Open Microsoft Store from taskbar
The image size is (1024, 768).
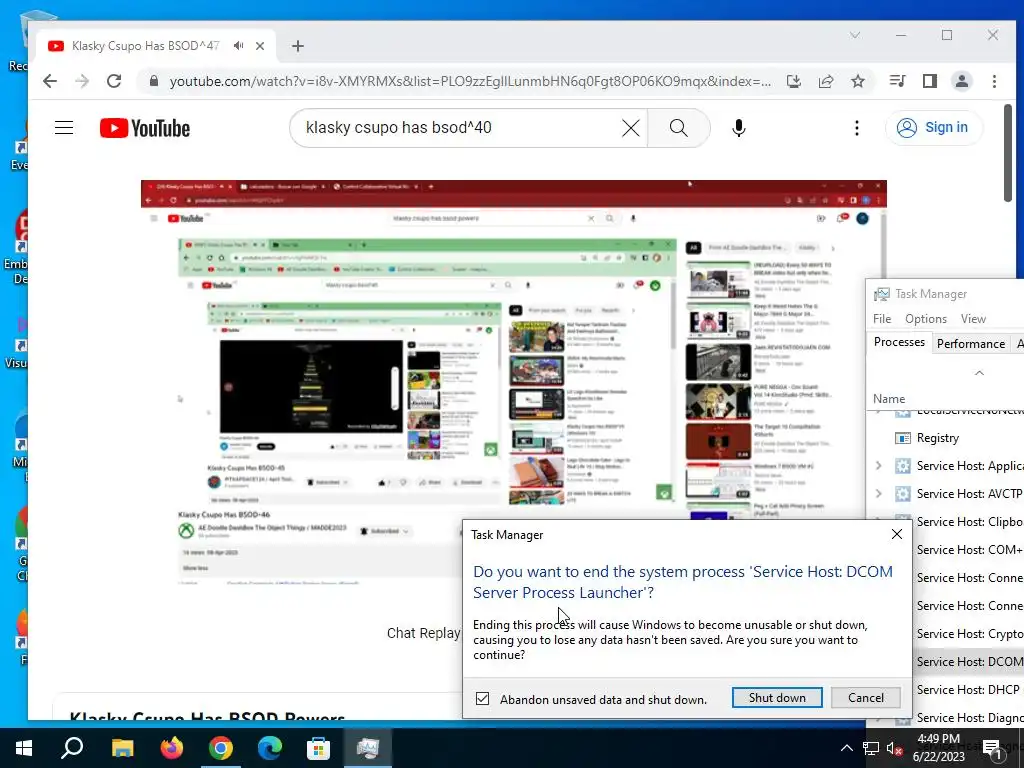[319, 748]
